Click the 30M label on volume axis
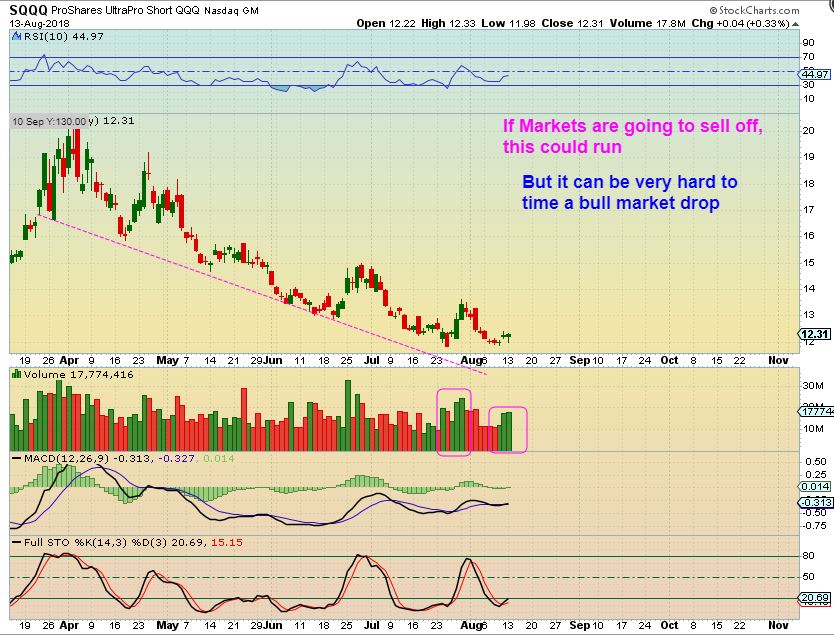Viewport: 834px width, 635px height. click(813, 386)
